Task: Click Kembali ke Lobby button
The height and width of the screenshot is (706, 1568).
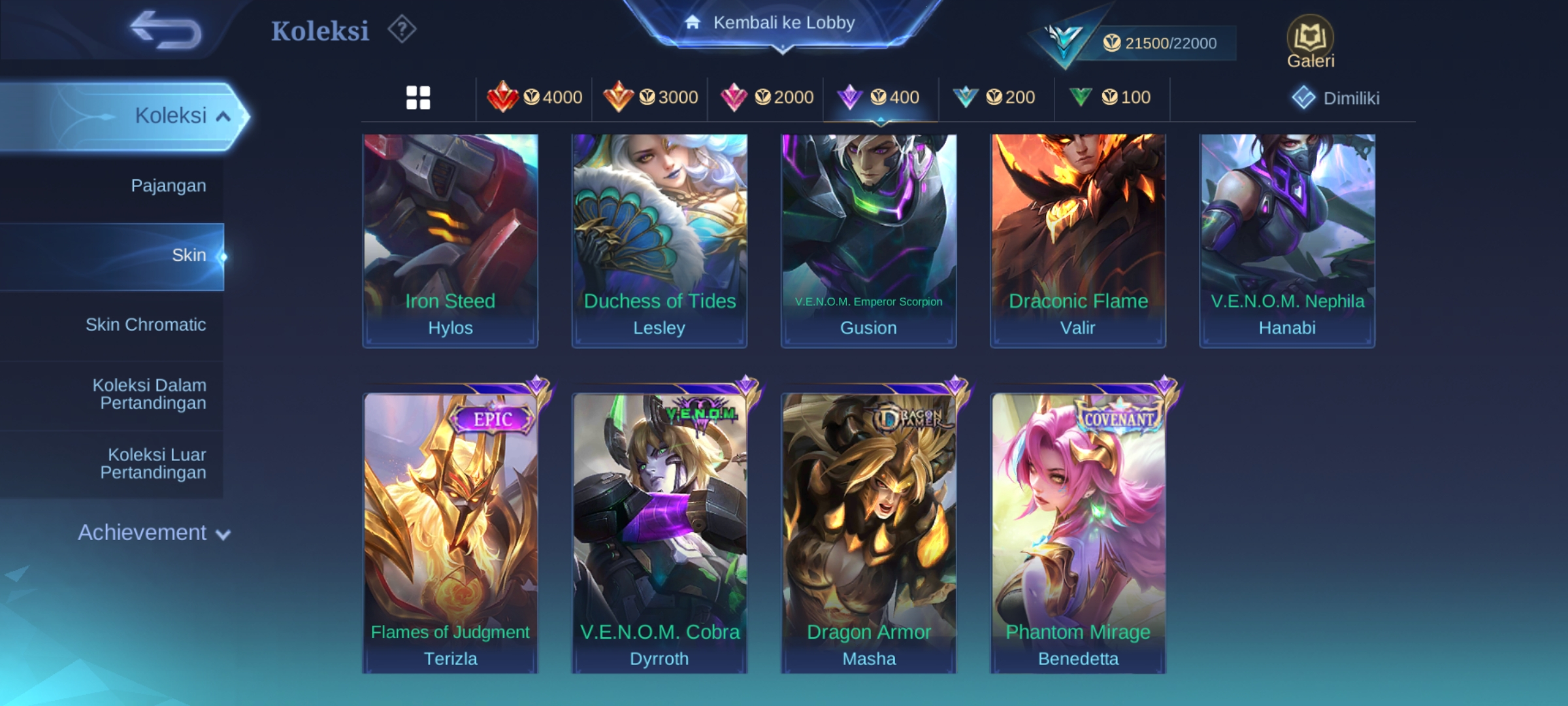Action: [783, 24]
